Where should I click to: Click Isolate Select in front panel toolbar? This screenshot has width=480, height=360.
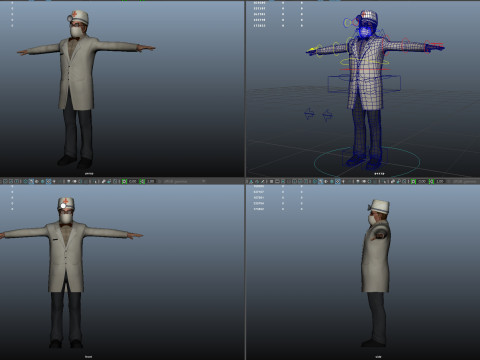tap(96, 181)
